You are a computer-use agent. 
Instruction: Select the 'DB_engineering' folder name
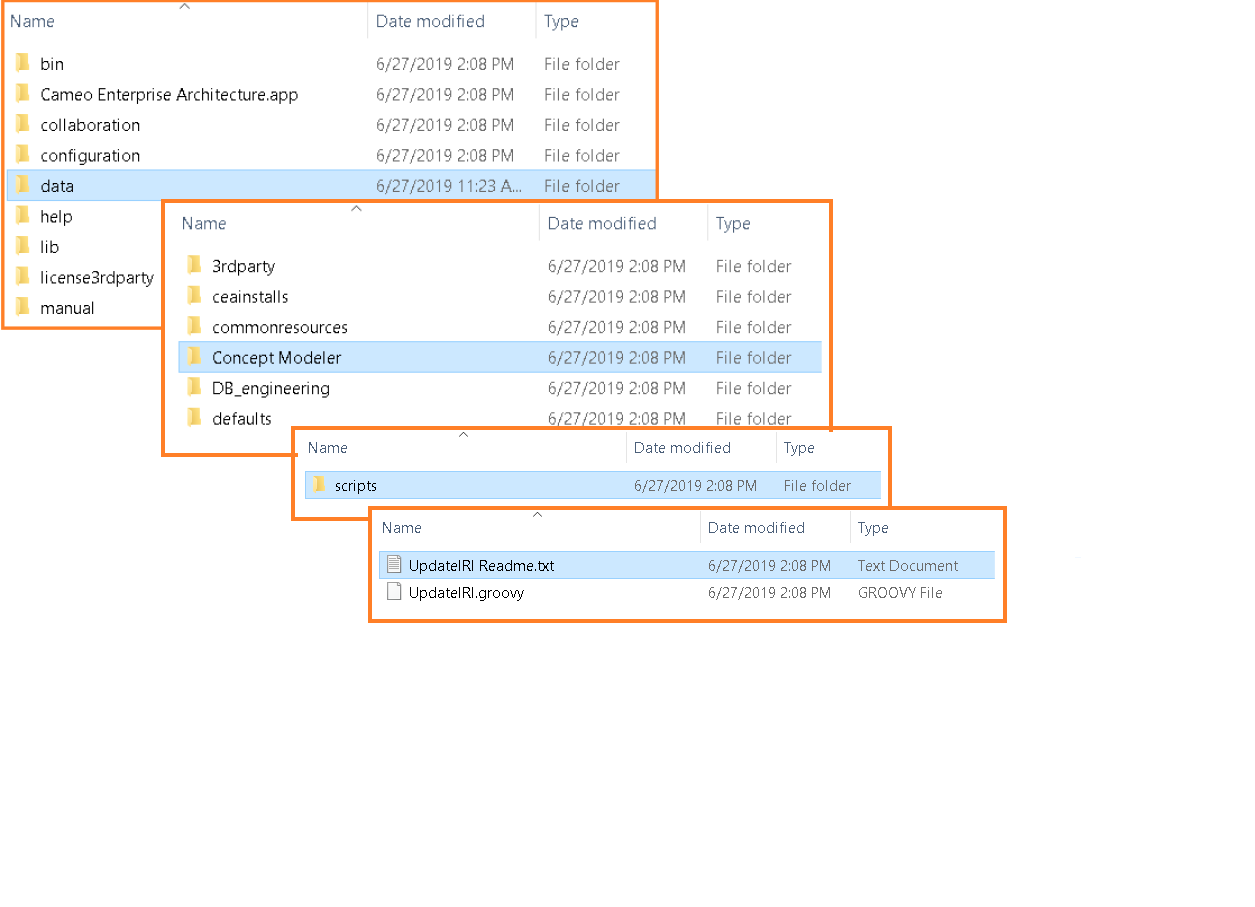tap(271, 388)
